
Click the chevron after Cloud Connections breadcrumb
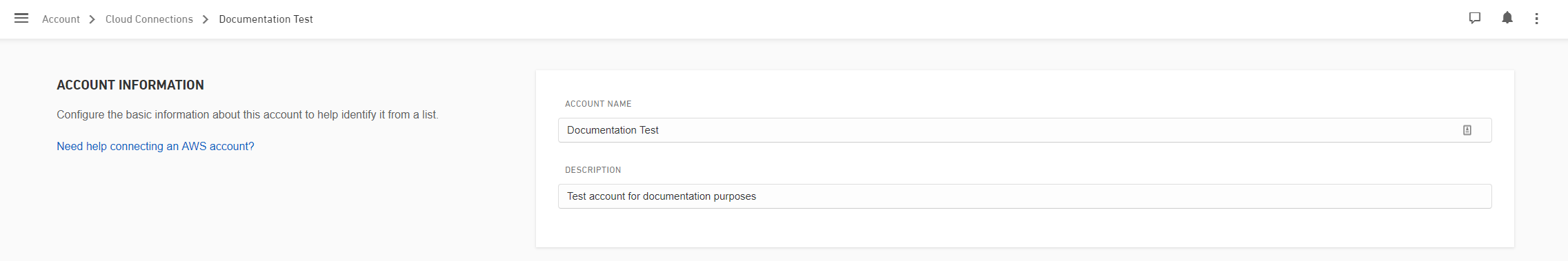pos(206,19)
